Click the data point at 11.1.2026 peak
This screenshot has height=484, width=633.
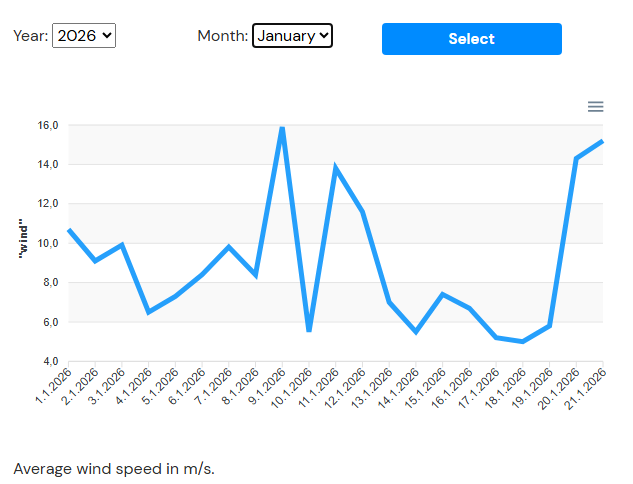(x=336, y=168)
